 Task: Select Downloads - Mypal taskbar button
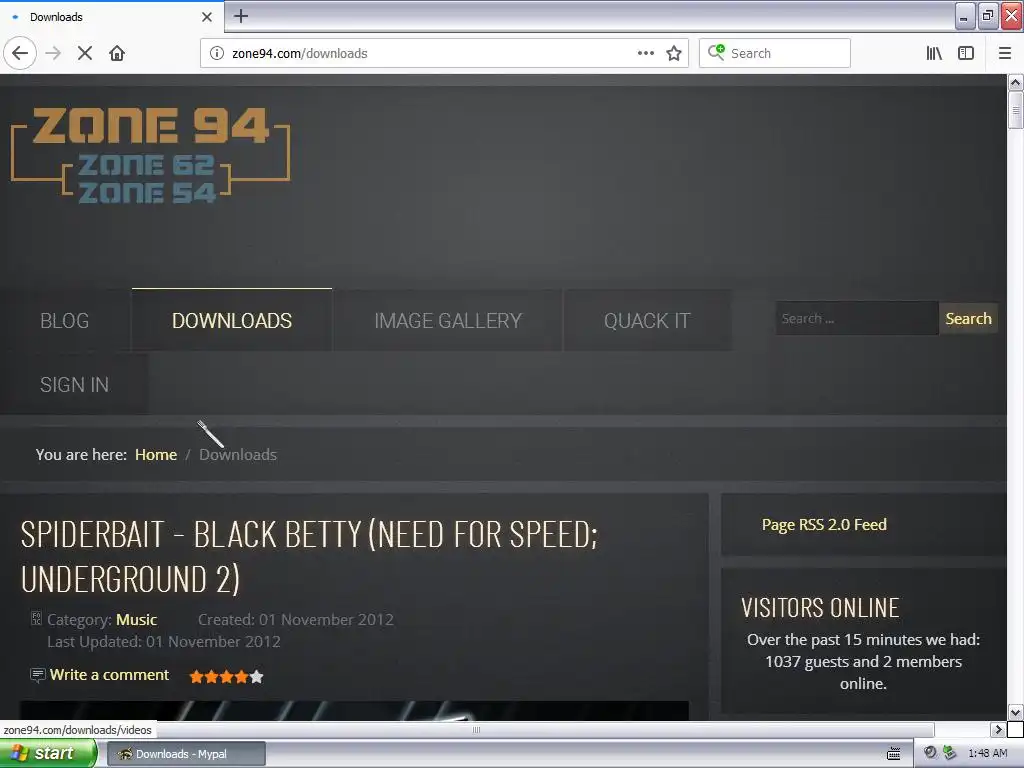click(186, 754)
